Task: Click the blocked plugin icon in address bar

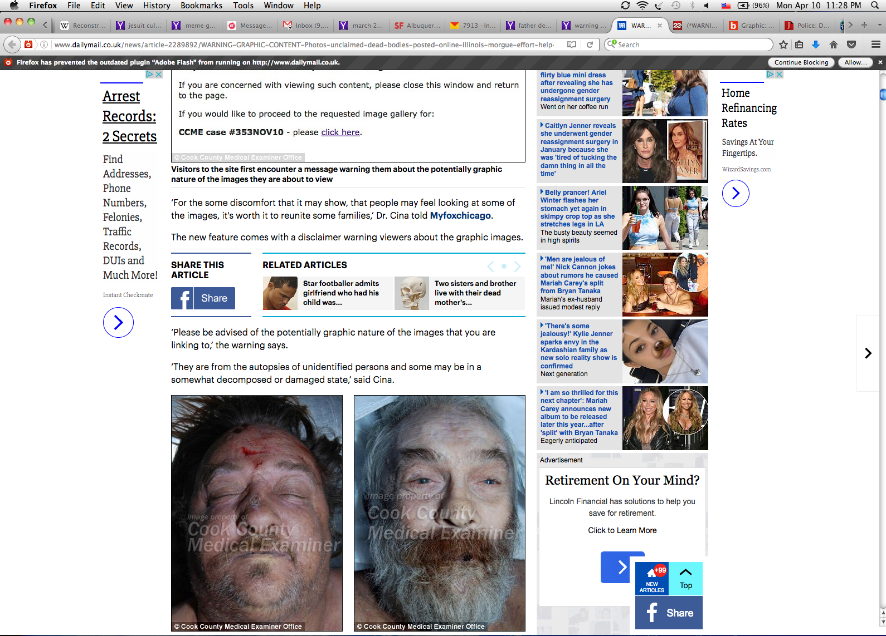Action: tap(28, 45)
